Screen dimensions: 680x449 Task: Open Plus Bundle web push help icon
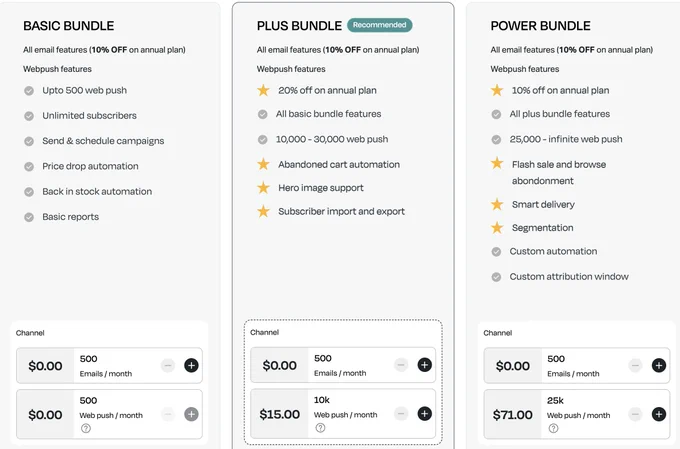tap(320, 428)
